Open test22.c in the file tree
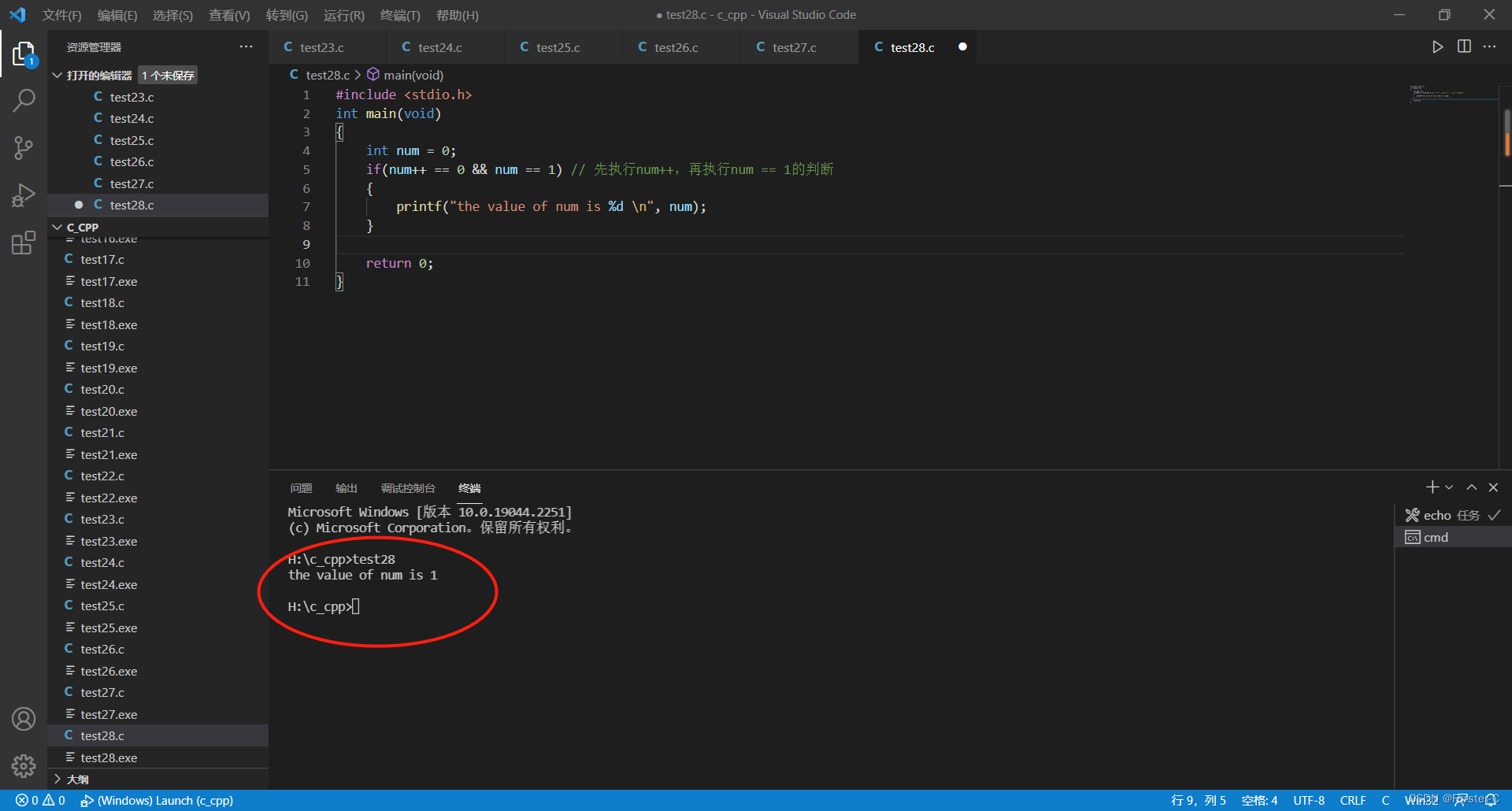This screenshot has height=811, width=1512. pos(157,476)
